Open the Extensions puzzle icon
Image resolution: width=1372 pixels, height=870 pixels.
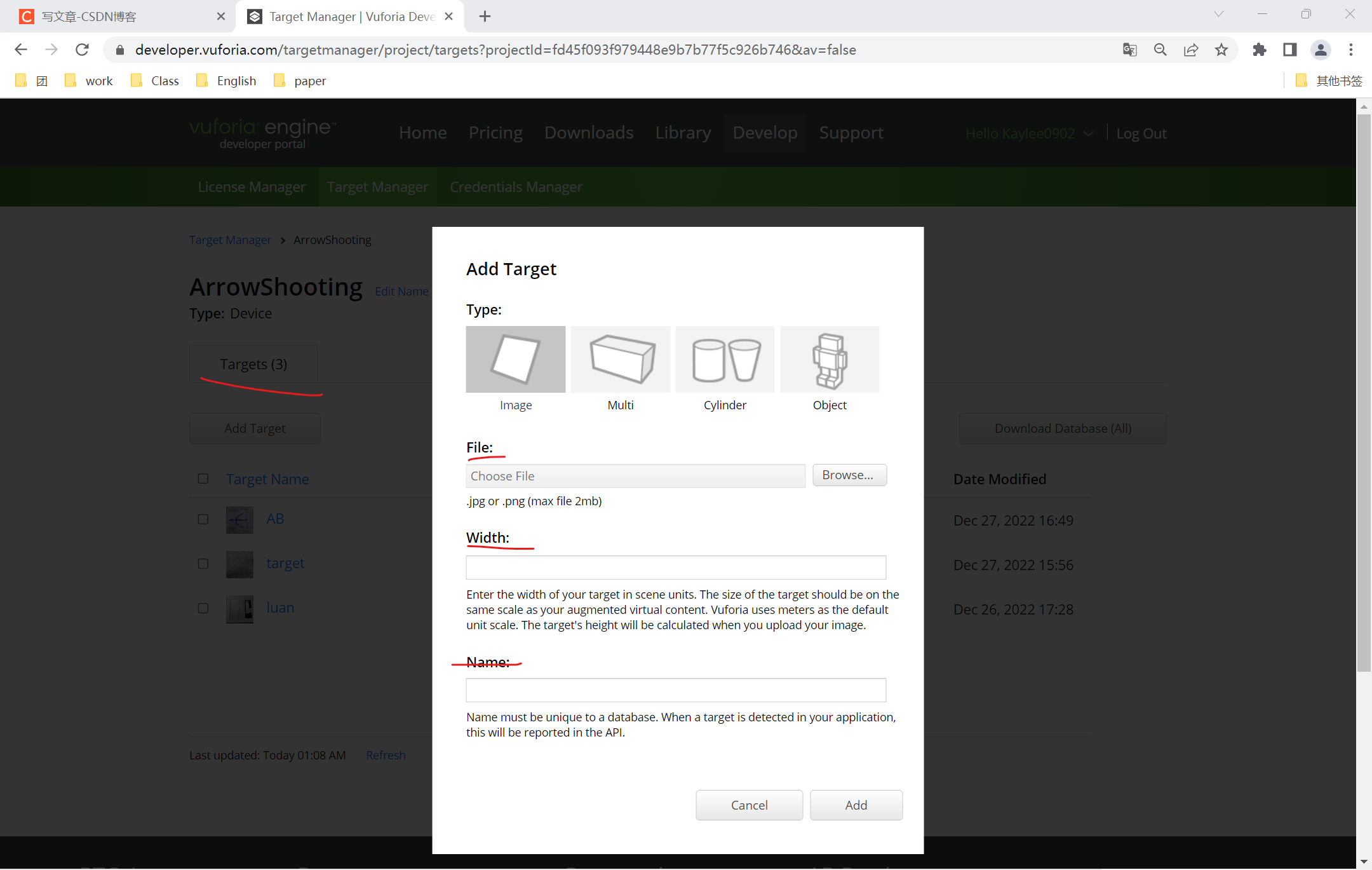click(1259, 50)
